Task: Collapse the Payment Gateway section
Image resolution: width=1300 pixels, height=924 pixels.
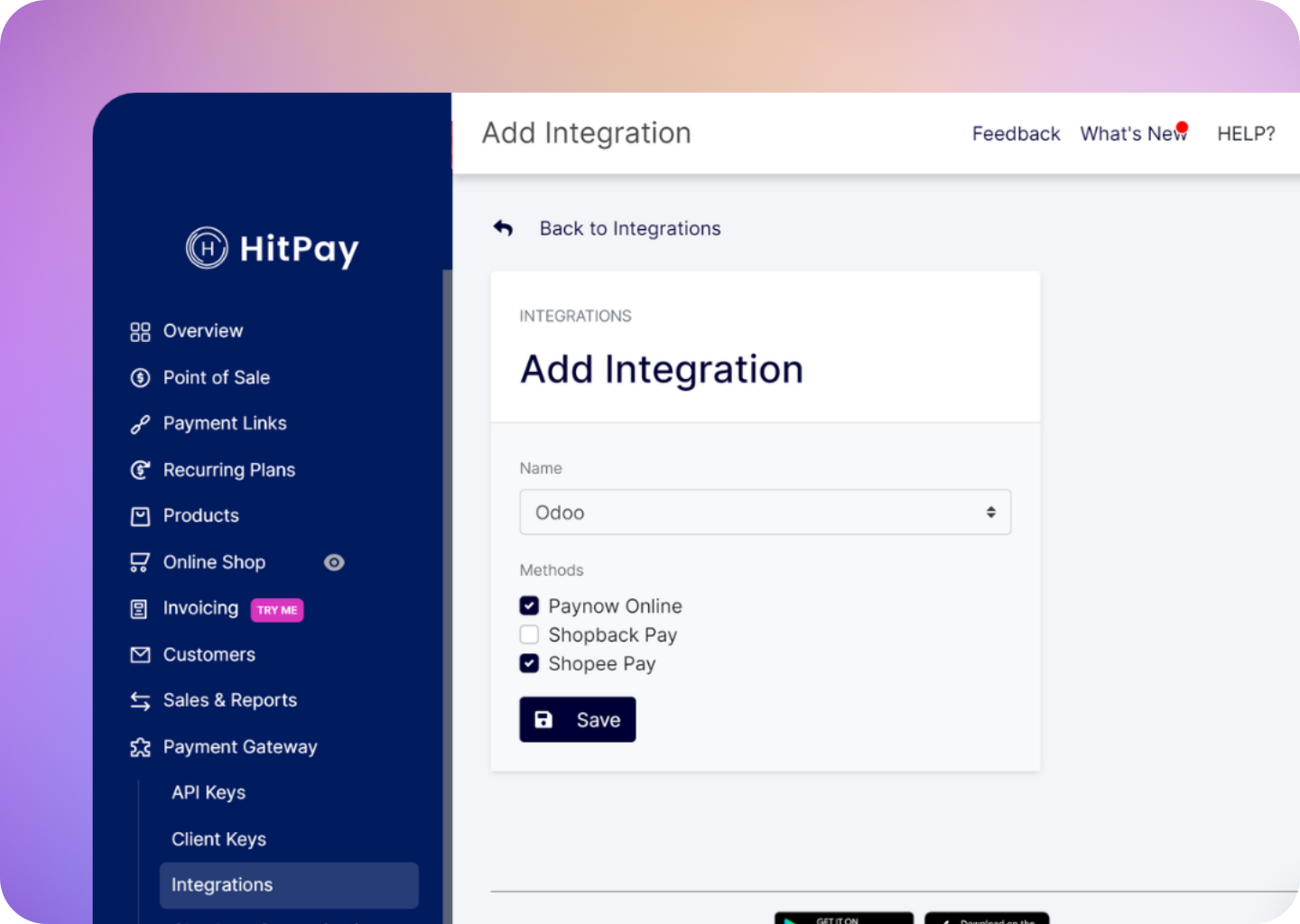Action: pyautogui.click(x=239, y=747)
